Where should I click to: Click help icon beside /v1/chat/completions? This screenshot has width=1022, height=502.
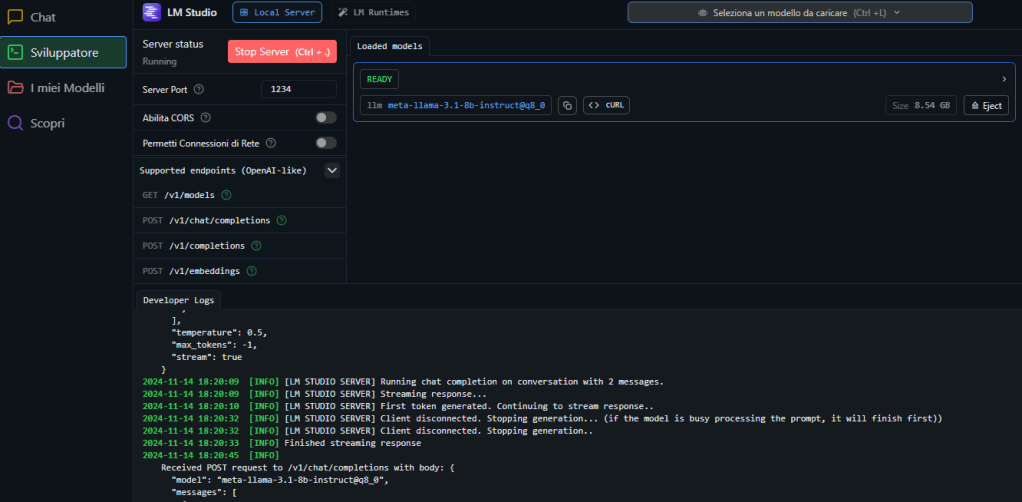click(x=281, y=220)
